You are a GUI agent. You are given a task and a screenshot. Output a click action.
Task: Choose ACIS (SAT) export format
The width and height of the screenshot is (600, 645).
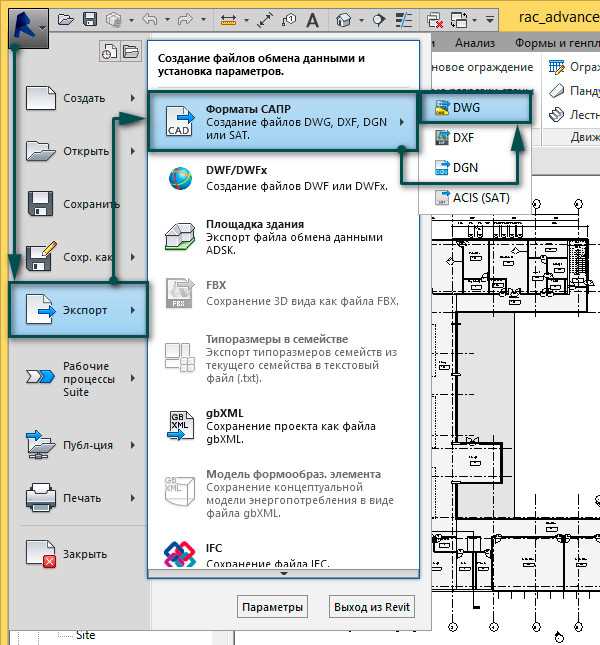pos(475,198)
